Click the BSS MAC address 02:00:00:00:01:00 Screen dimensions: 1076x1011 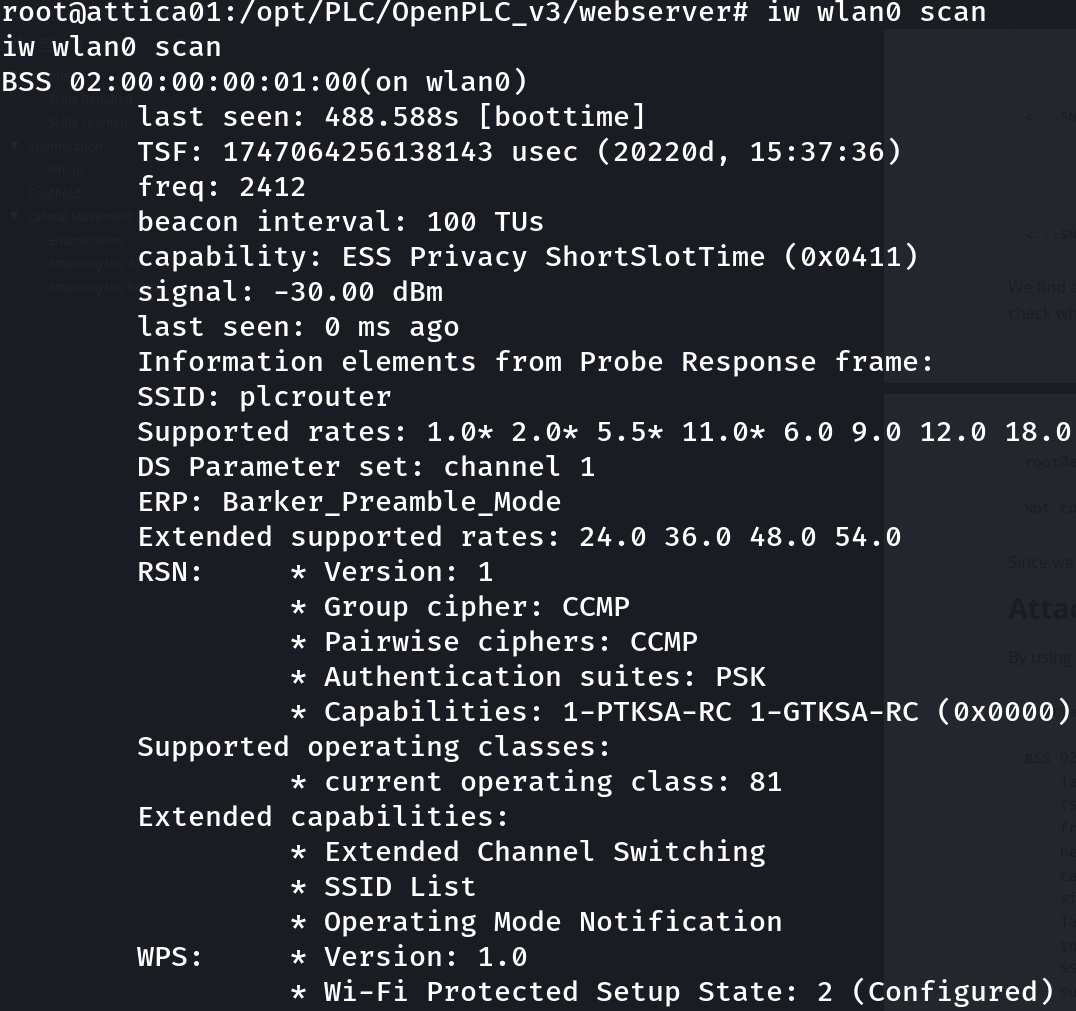pos(213,82)
